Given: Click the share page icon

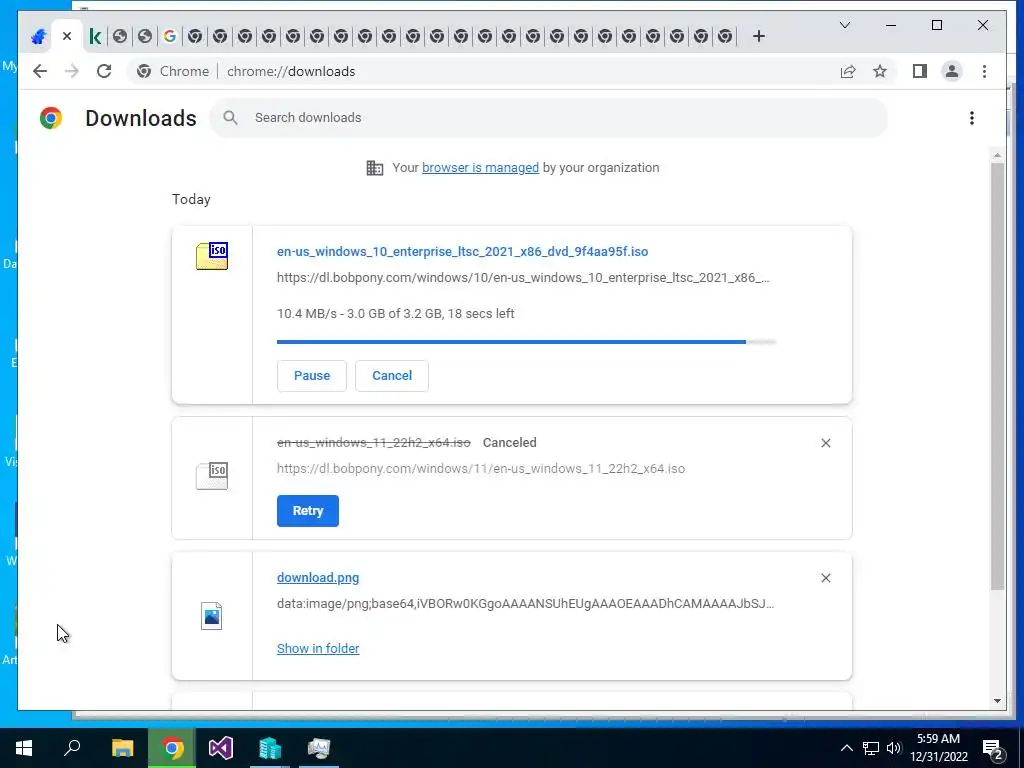Looking at the screenshot, I should (x=848, y=71).
